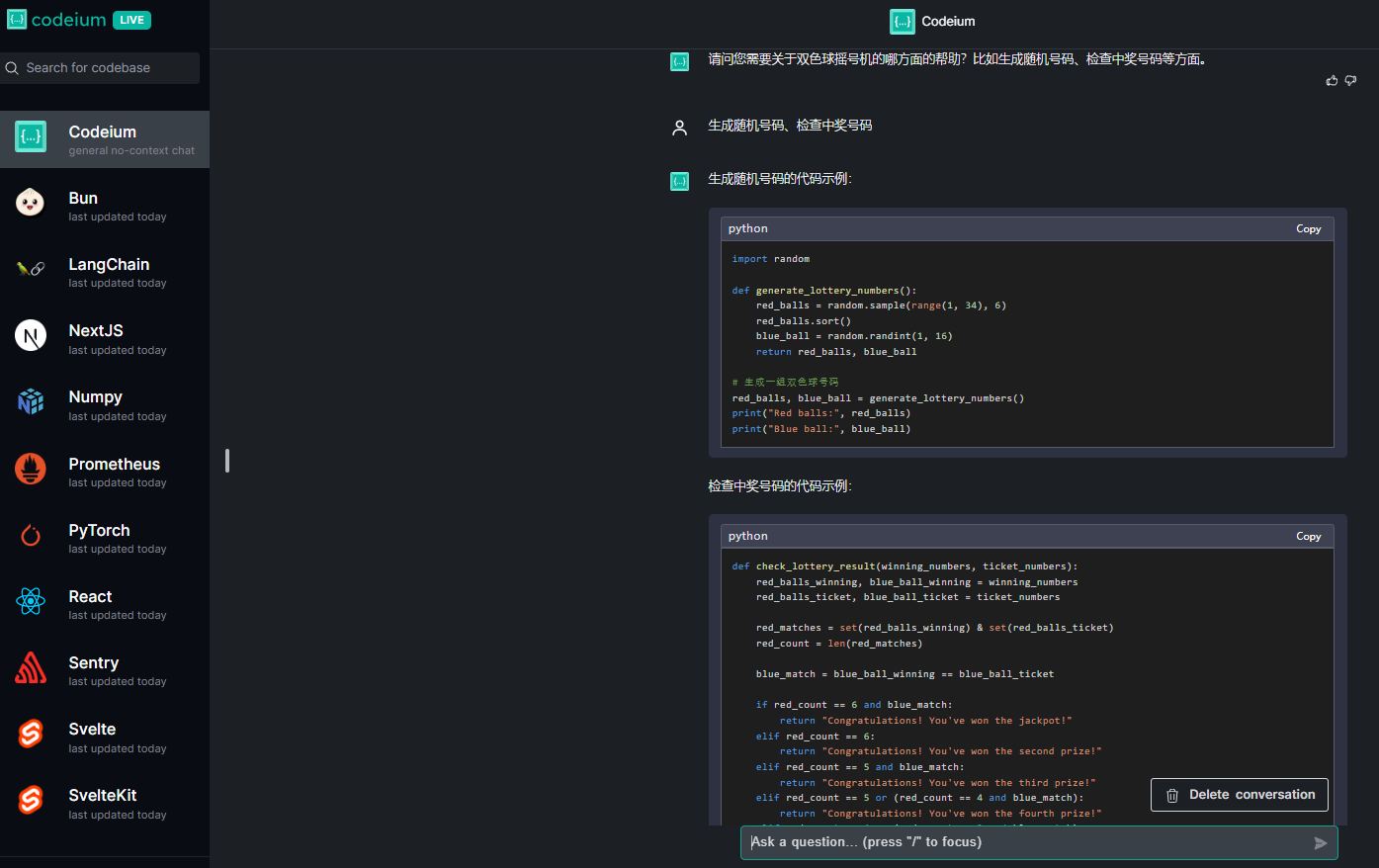This screenshot has width=1379, height=868.
Task: Open the LangChain codebase chat
Action: click(105, 272)
